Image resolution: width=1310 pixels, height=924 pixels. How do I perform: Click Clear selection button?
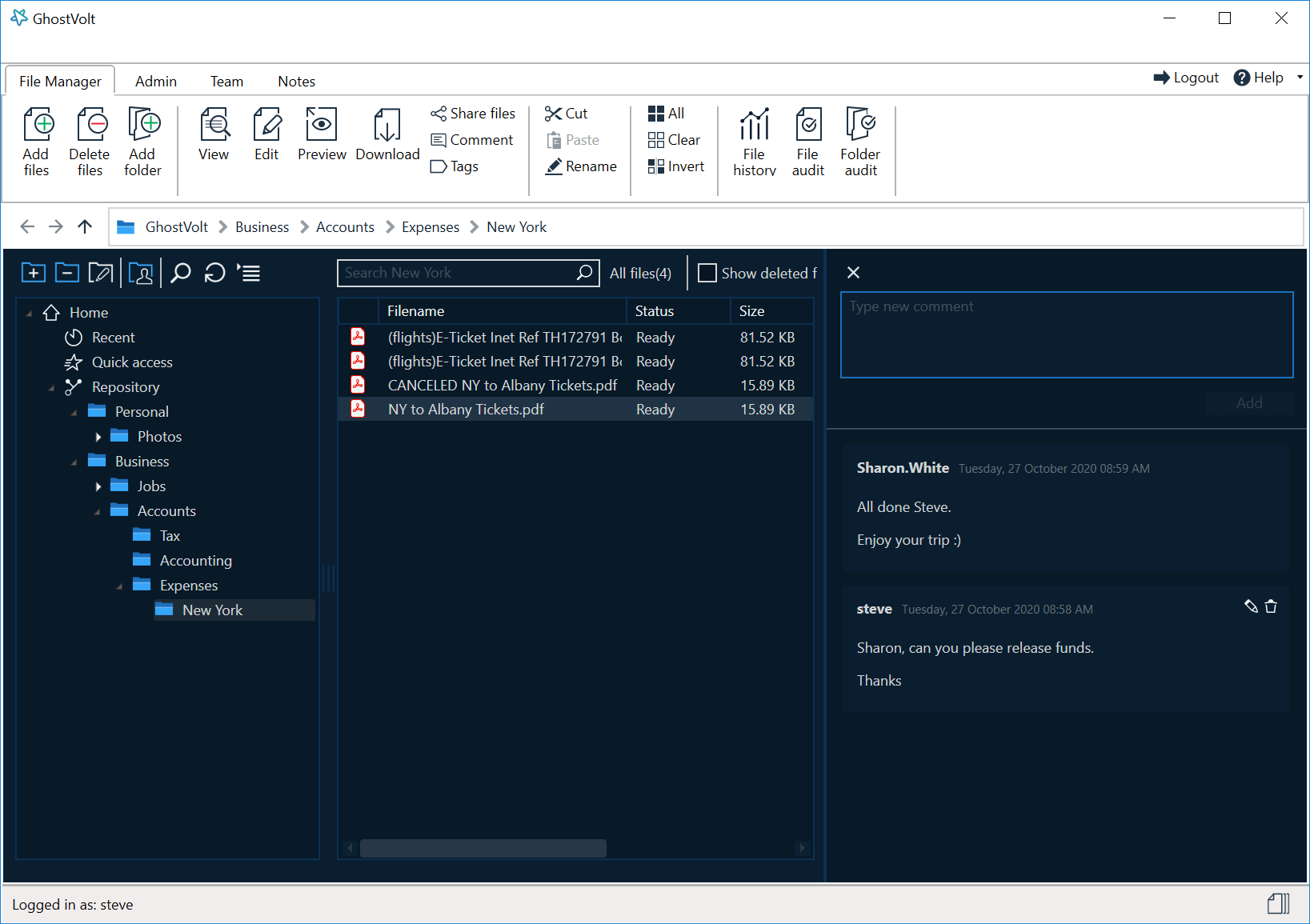click(x=674, y=140)
